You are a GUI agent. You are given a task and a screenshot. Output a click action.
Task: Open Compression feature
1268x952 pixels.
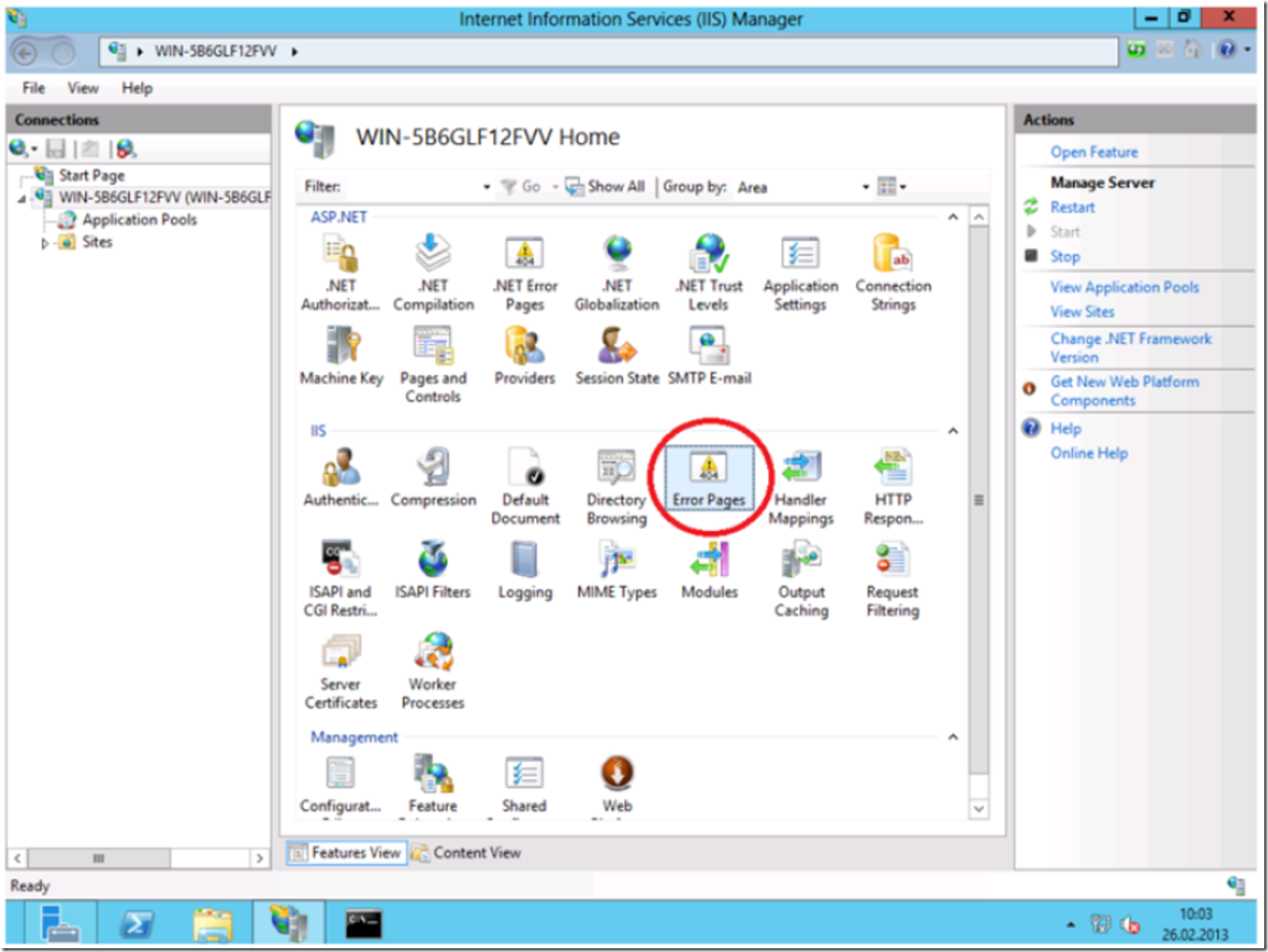(433, 477)
